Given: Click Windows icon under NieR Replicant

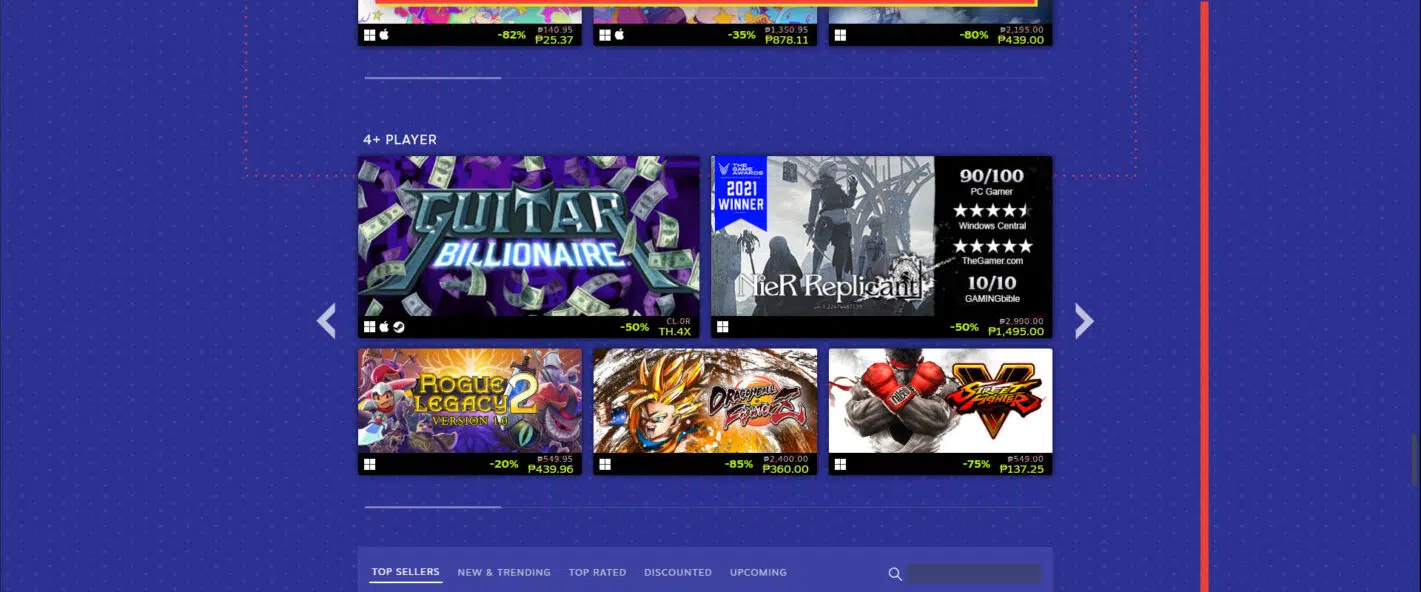Looking at the screenshot, I should pyautogui.click(x=723, y=327).
